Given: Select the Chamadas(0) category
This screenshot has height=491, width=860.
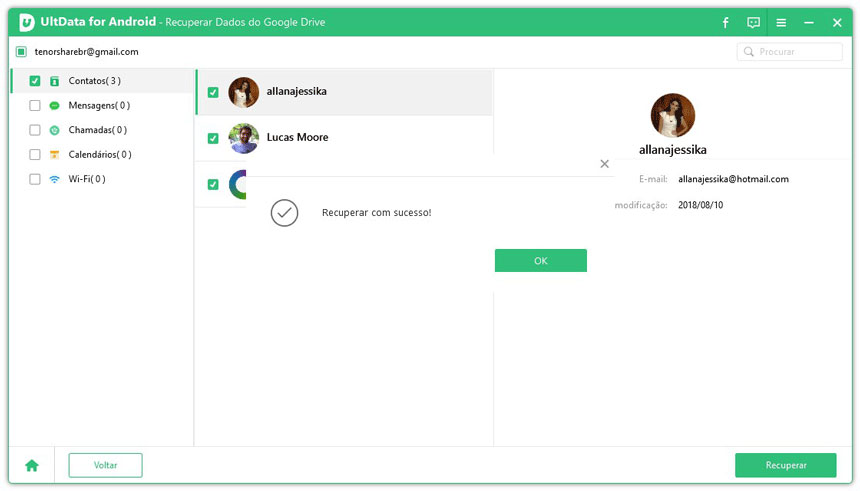Looking at the screenshot, I should 103,130.
